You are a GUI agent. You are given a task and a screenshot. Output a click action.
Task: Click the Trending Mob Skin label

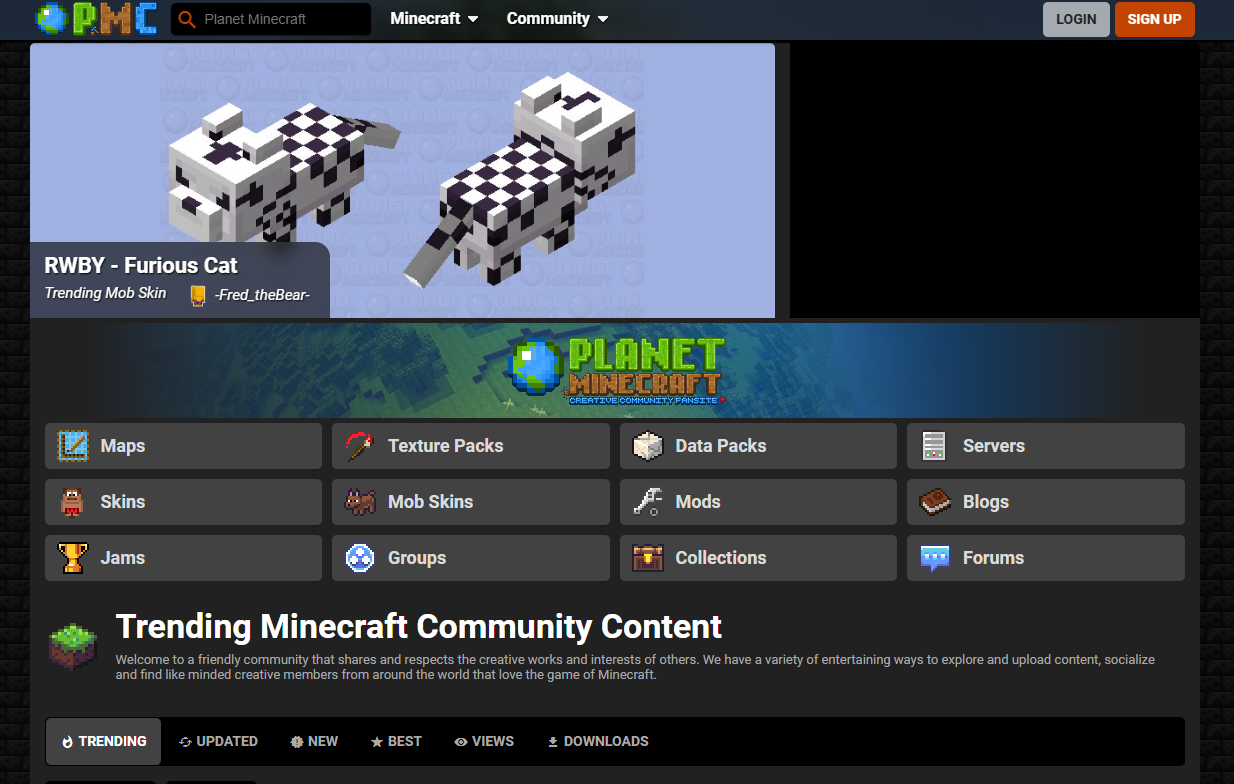click(105, 293)
